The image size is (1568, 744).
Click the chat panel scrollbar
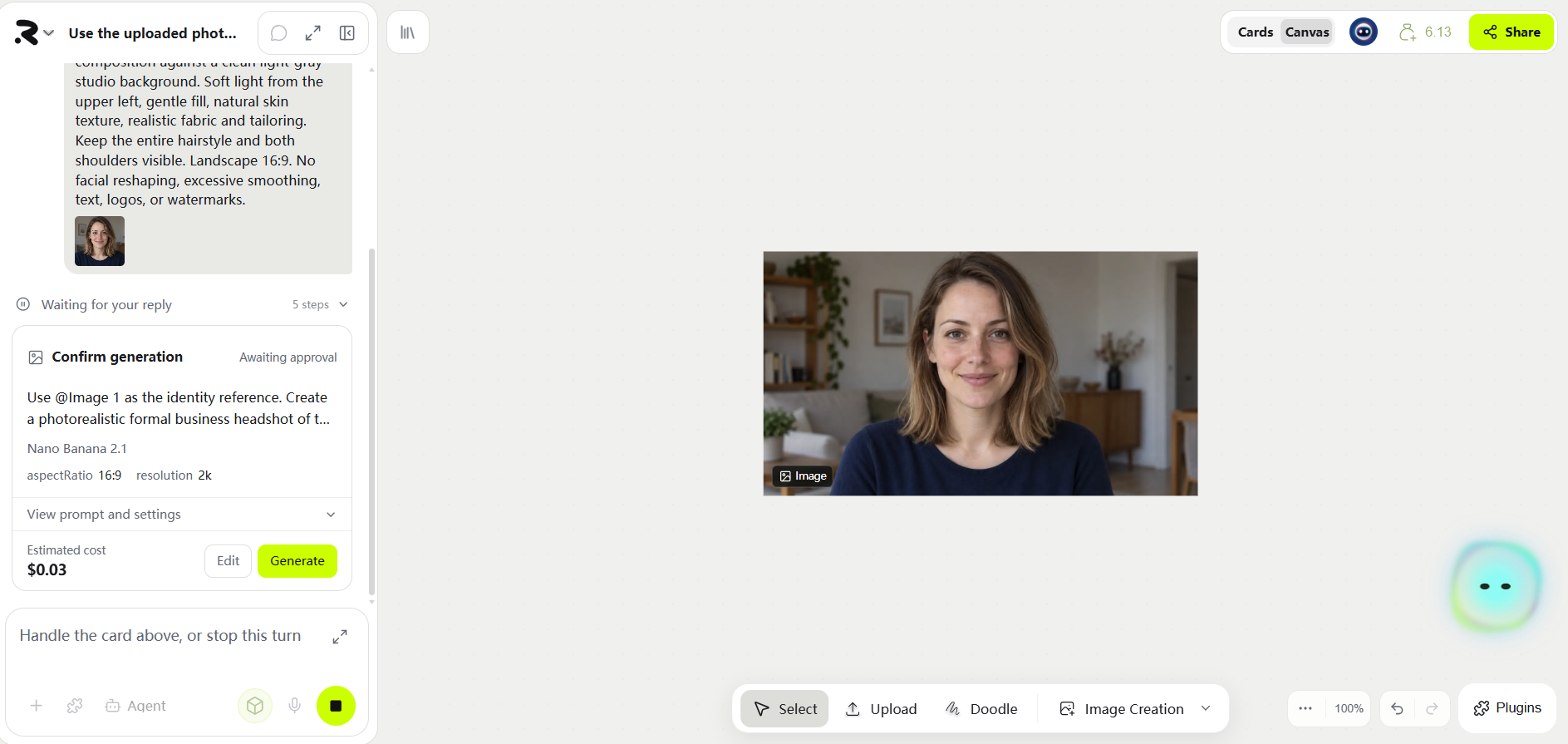371,420
